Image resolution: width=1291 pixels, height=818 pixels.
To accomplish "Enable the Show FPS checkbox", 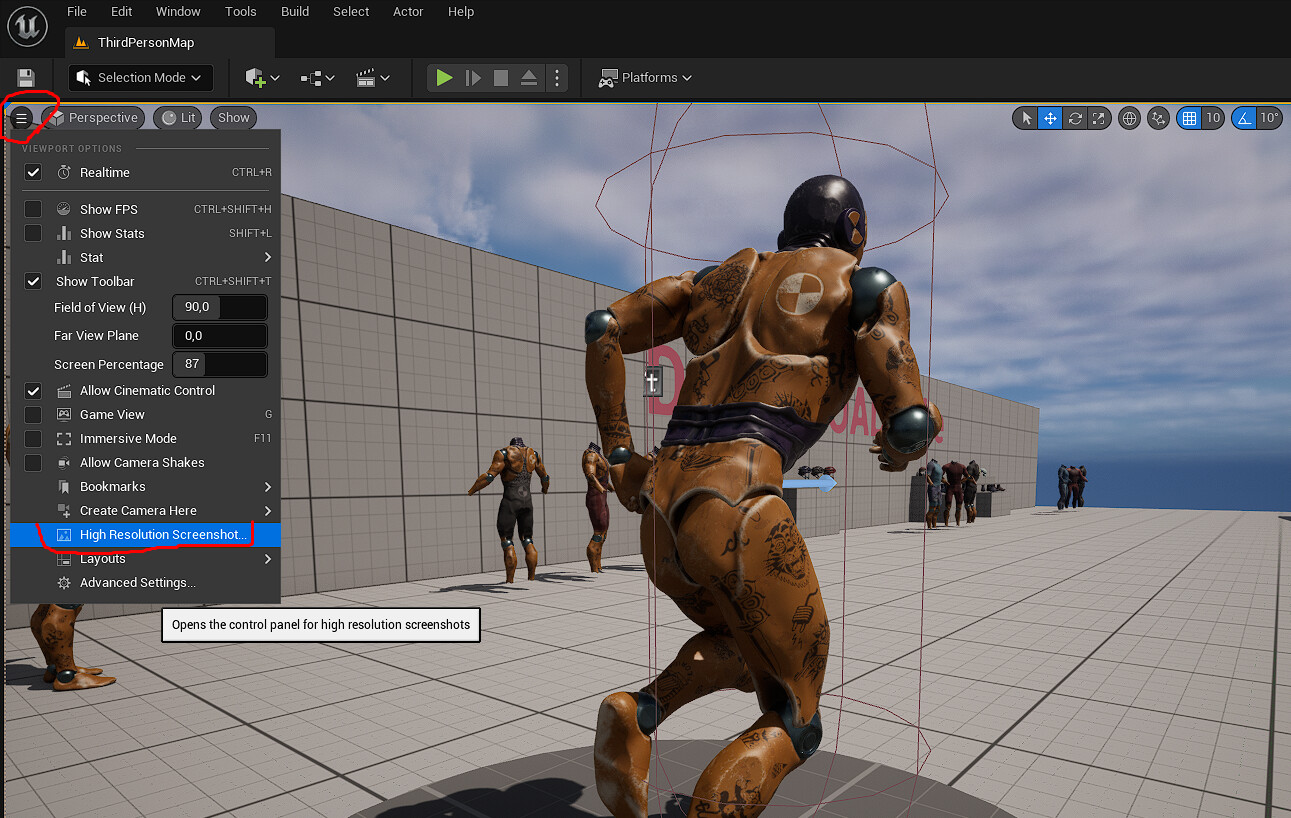I will 33,209.
